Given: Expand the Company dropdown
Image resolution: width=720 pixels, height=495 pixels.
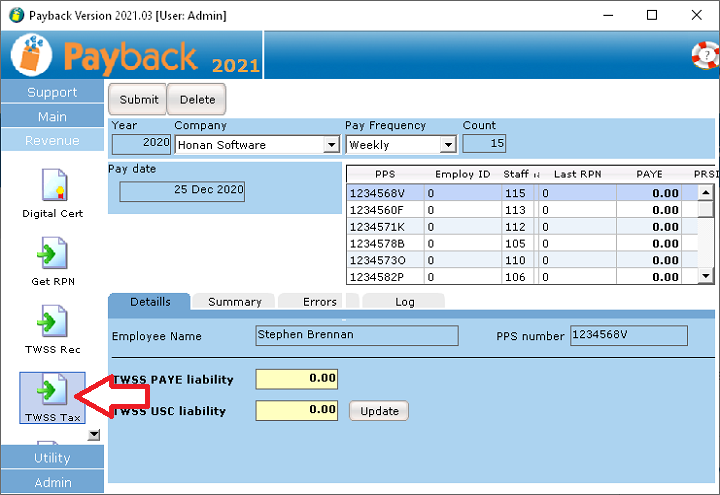Looking at the screenshot, I should coord(331,145).
